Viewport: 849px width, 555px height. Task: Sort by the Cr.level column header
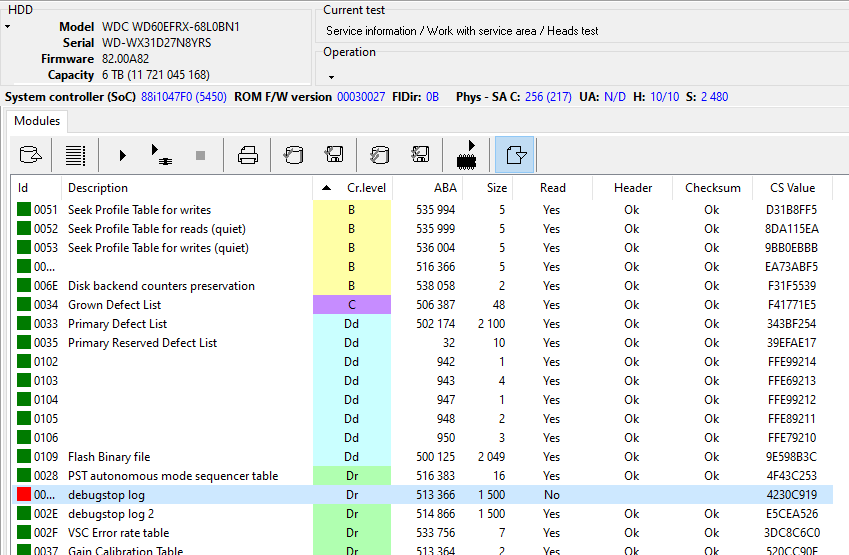(x=352, y=188)
